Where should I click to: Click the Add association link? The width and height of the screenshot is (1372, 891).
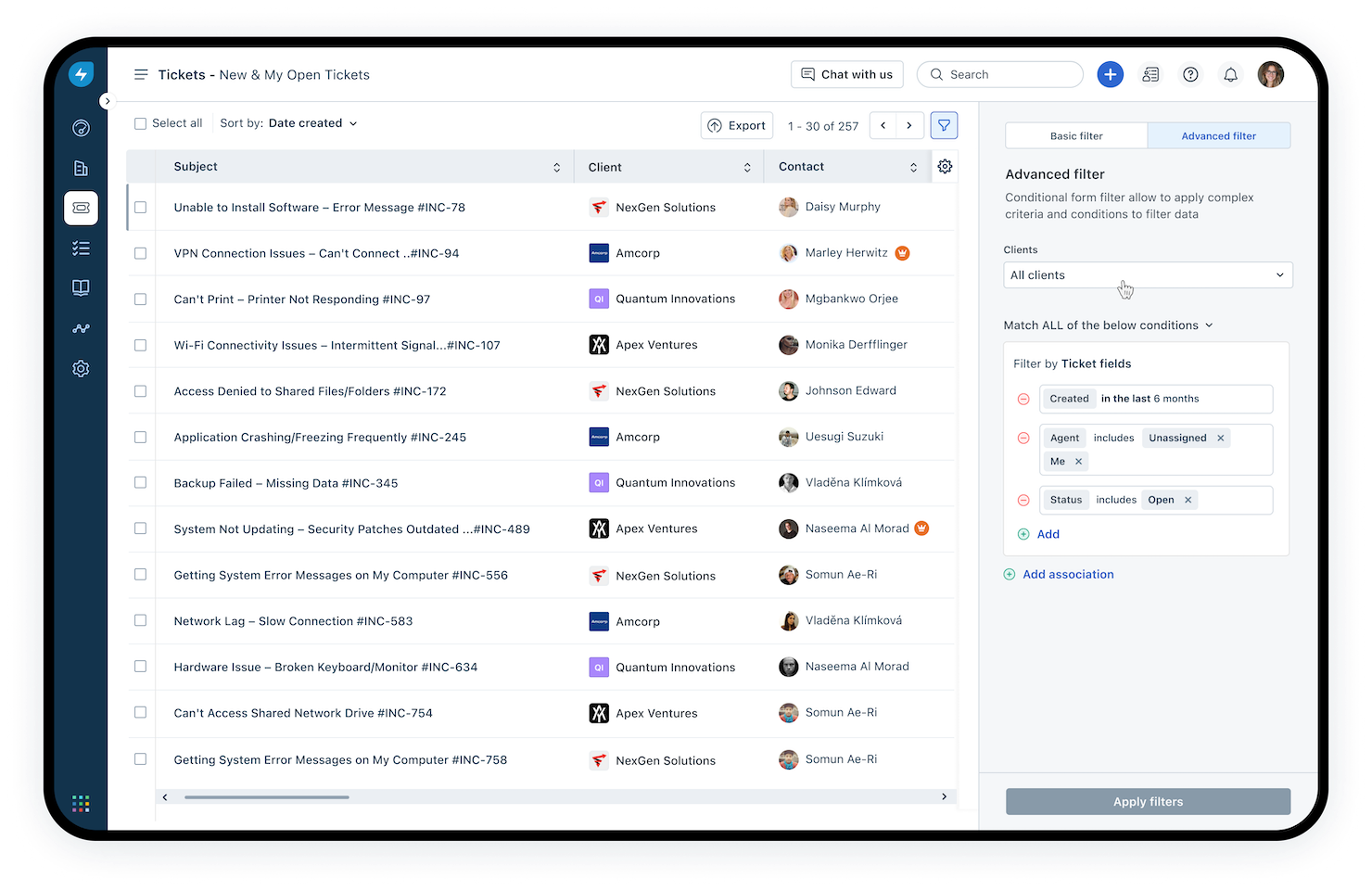click(x=1067, y=574)
